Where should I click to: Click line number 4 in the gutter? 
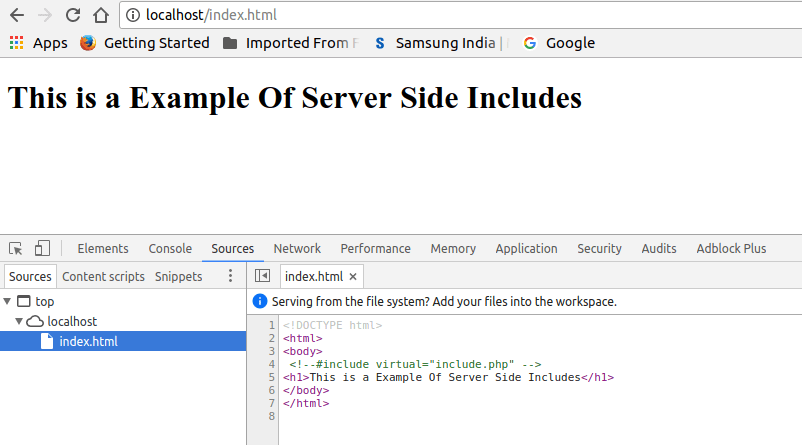point(272,364)
